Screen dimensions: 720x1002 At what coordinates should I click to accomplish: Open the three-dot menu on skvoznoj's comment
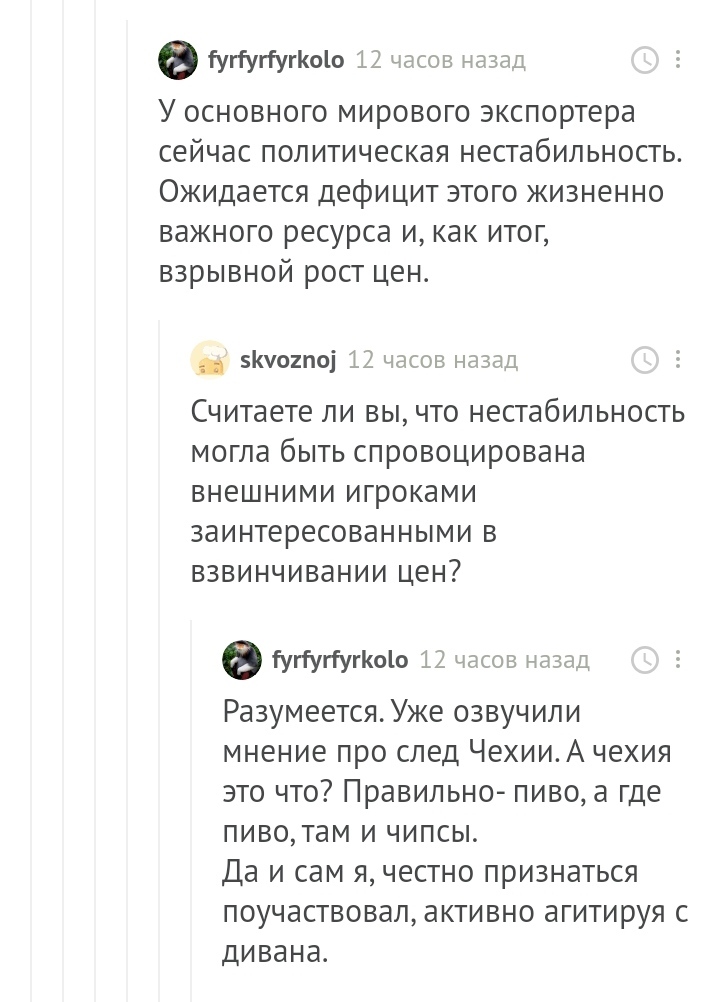(x=679, y=359)
